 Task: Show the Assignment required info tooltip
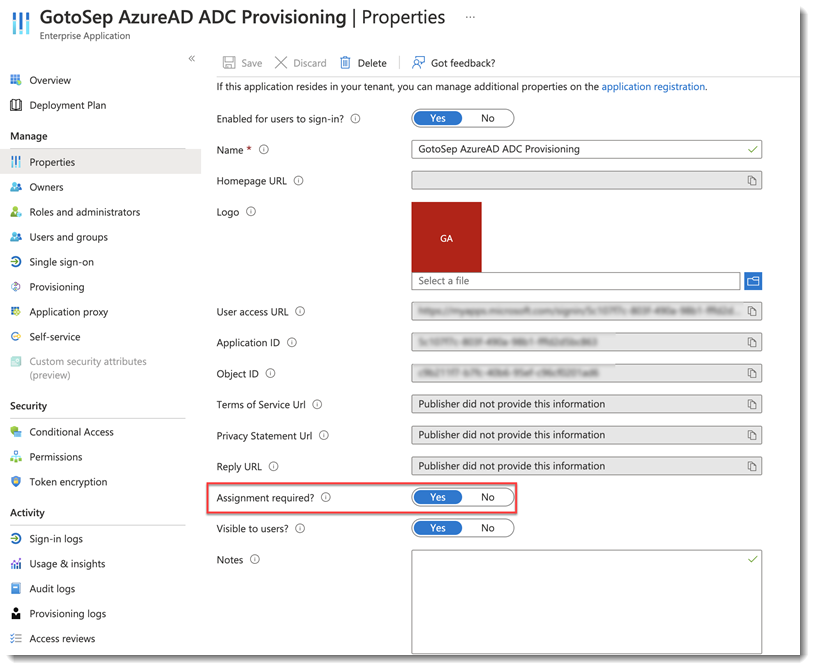pyautogui.click(x=326, y=497)
